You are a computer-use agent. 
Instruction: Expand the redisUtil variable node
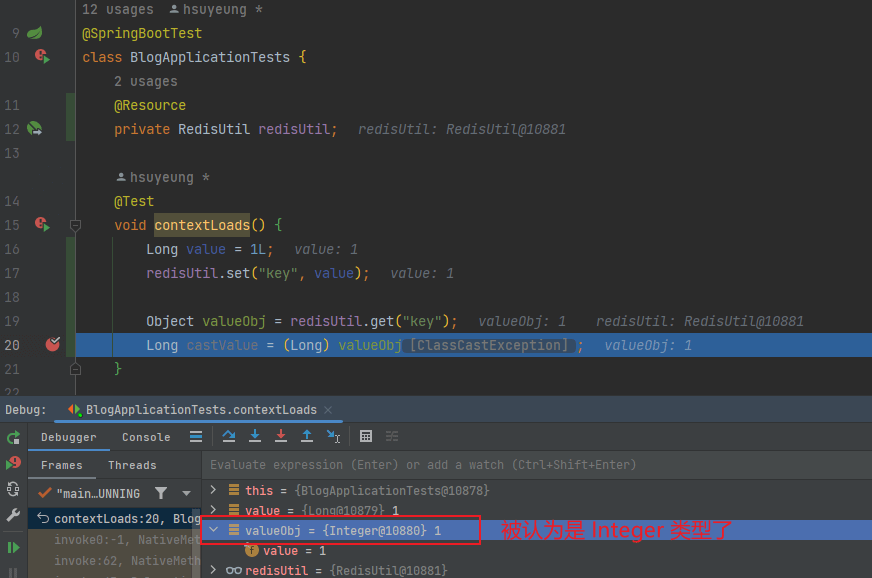(x=213, y=570)
